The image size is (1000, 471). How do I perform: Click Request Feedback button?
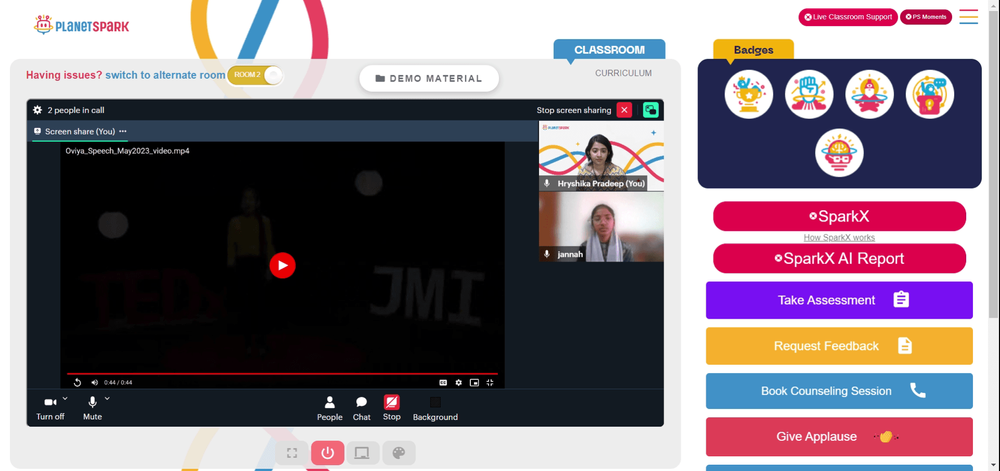click(839, 346)
